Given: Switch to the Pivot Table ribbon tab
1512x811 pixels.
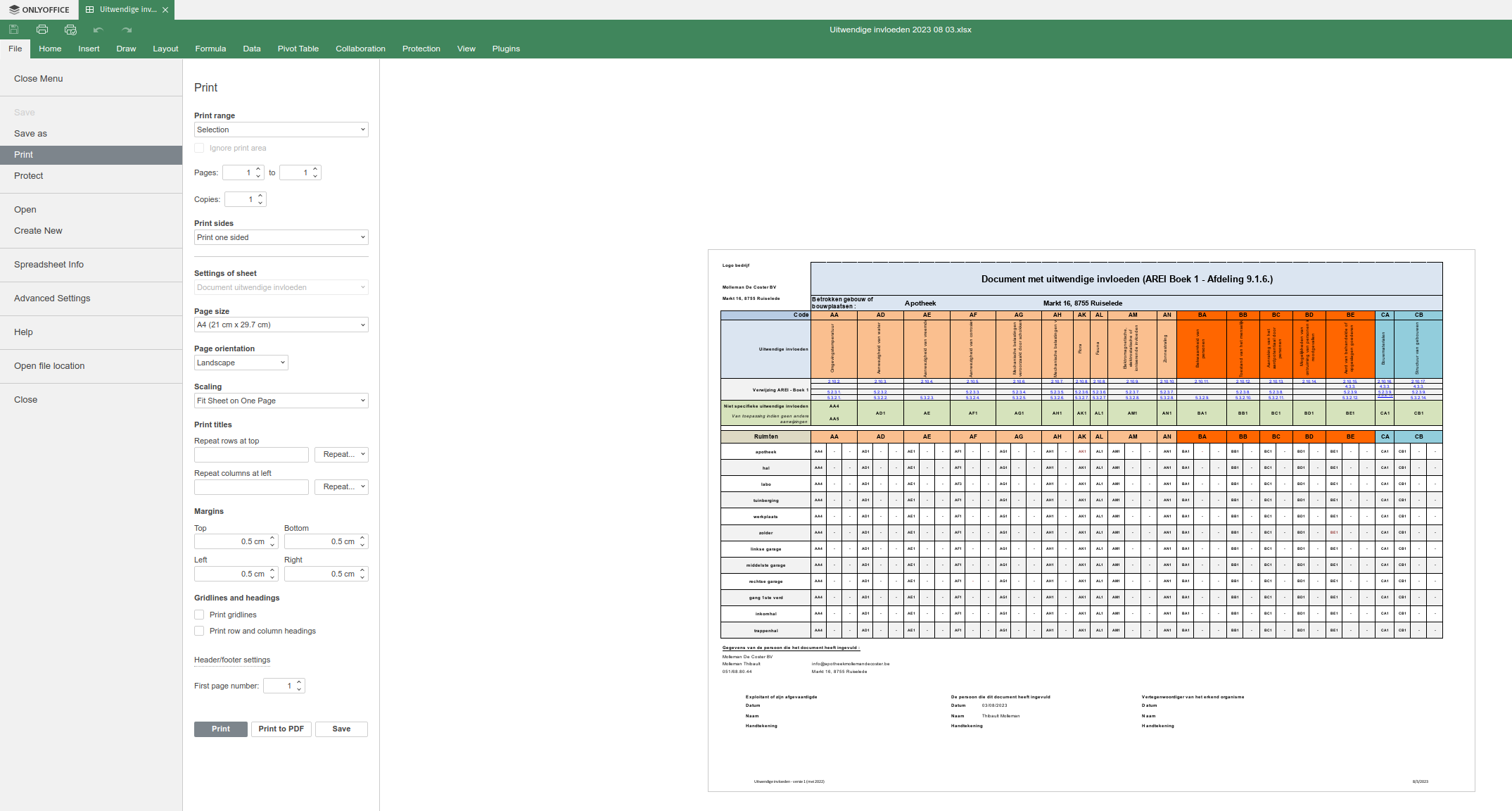Looking at the screenshot, I should click(298, 49).
